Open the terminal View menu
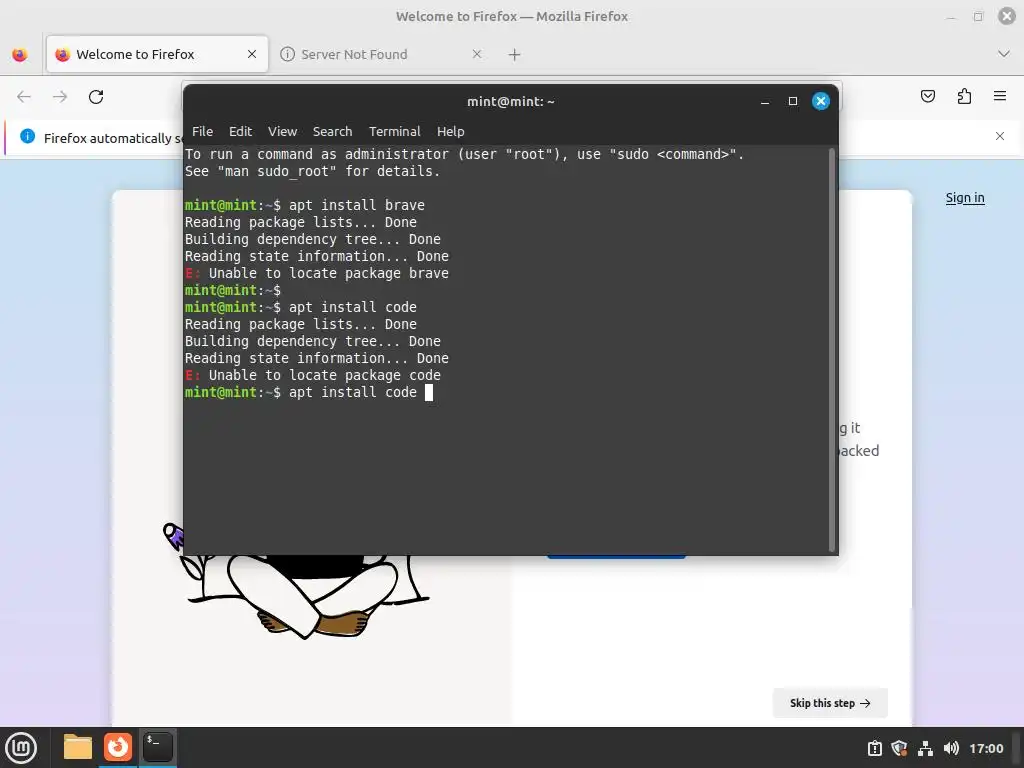The height and width of the screenshot is (768, 1024). click(282, 131)
